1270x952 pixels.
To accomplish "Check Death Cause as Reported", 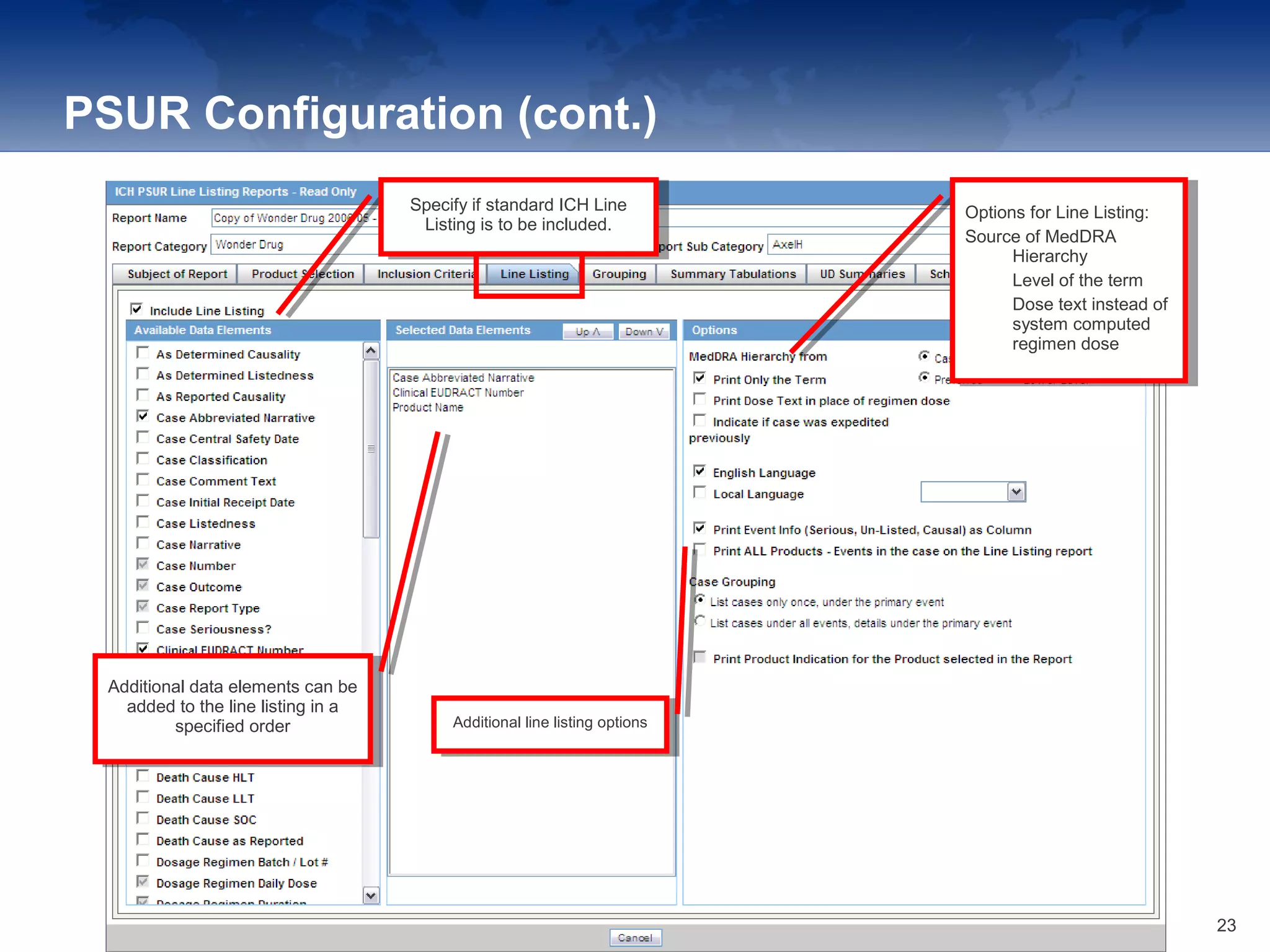I will coord(143,839).
